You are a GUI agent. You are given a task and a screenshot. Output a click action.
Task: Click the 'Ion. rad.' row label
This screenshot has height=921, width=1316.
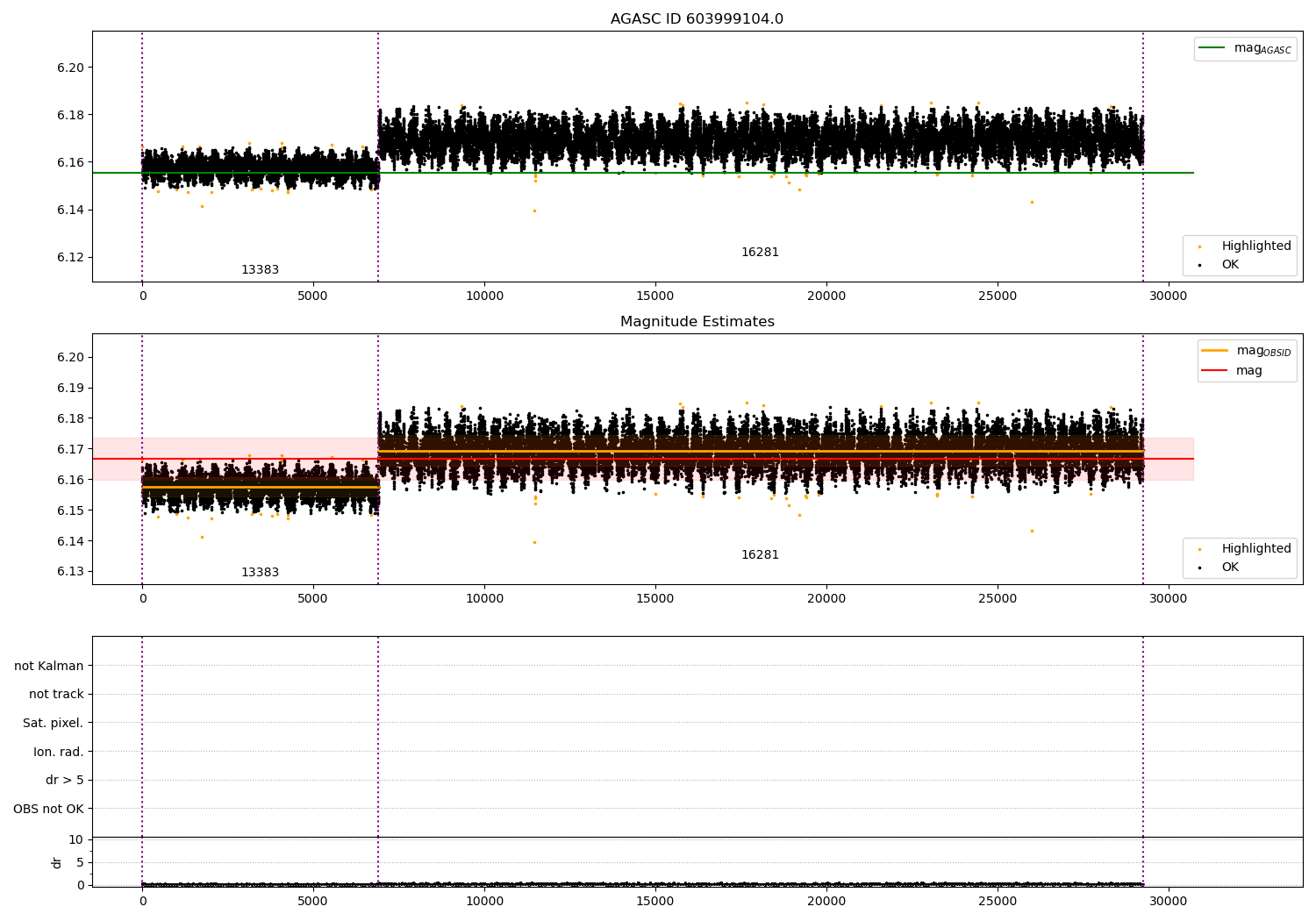point(59,752)
